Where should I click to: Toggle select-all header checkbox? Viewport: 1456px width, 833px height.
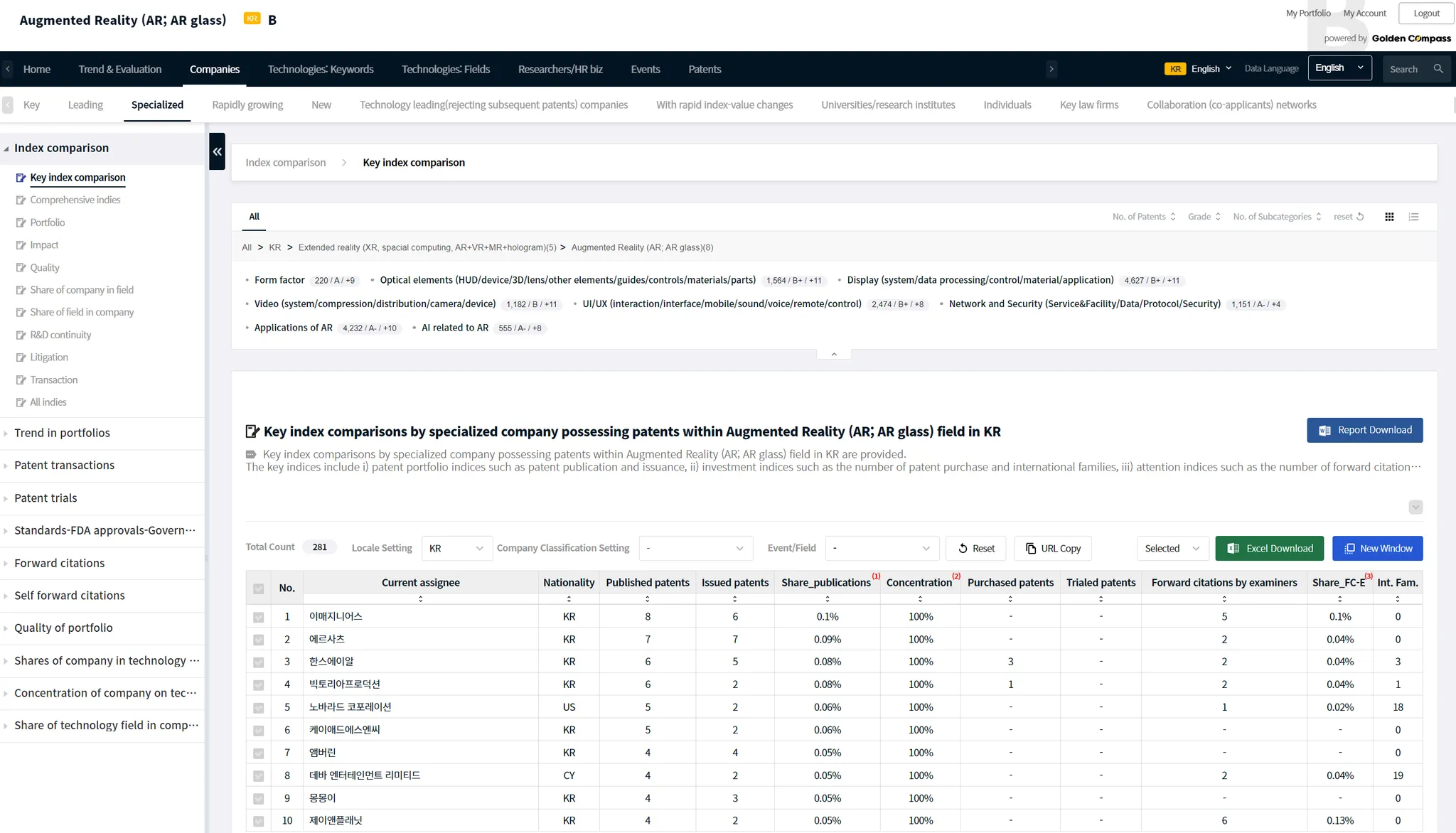[x=259, y=589]
